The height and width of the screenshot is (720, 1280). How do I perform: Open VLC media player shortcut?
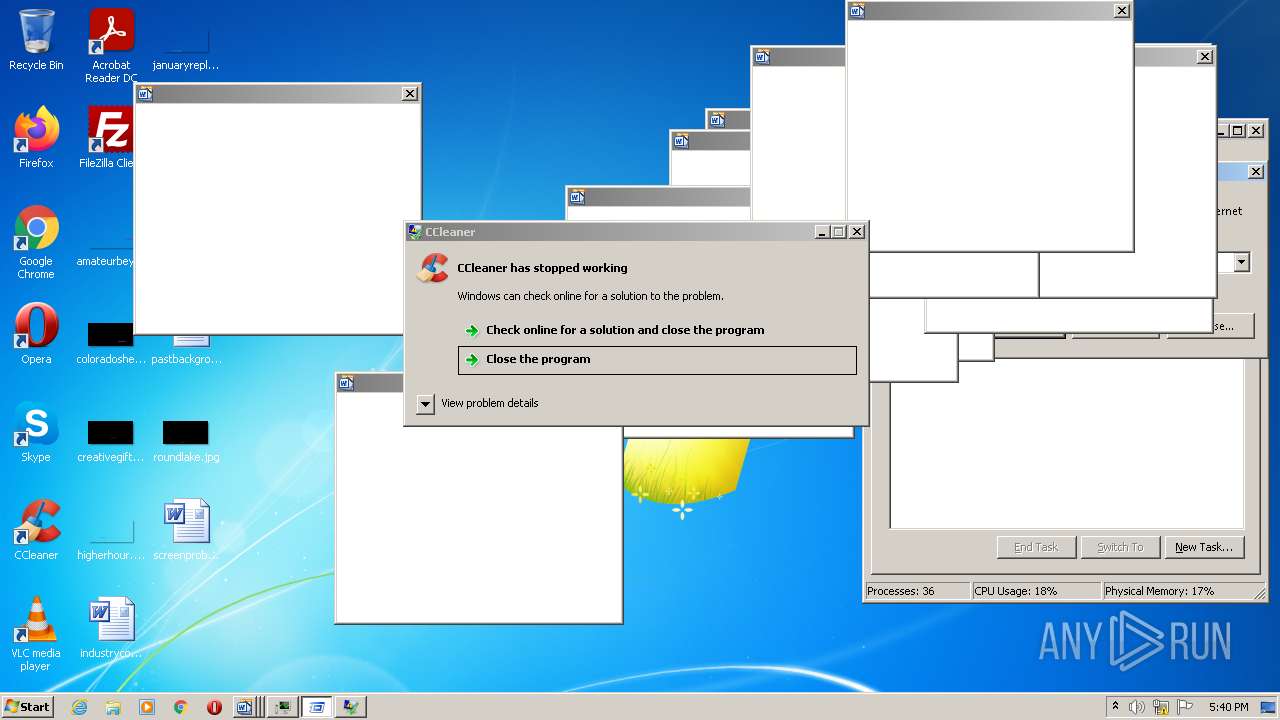(36, 634)
